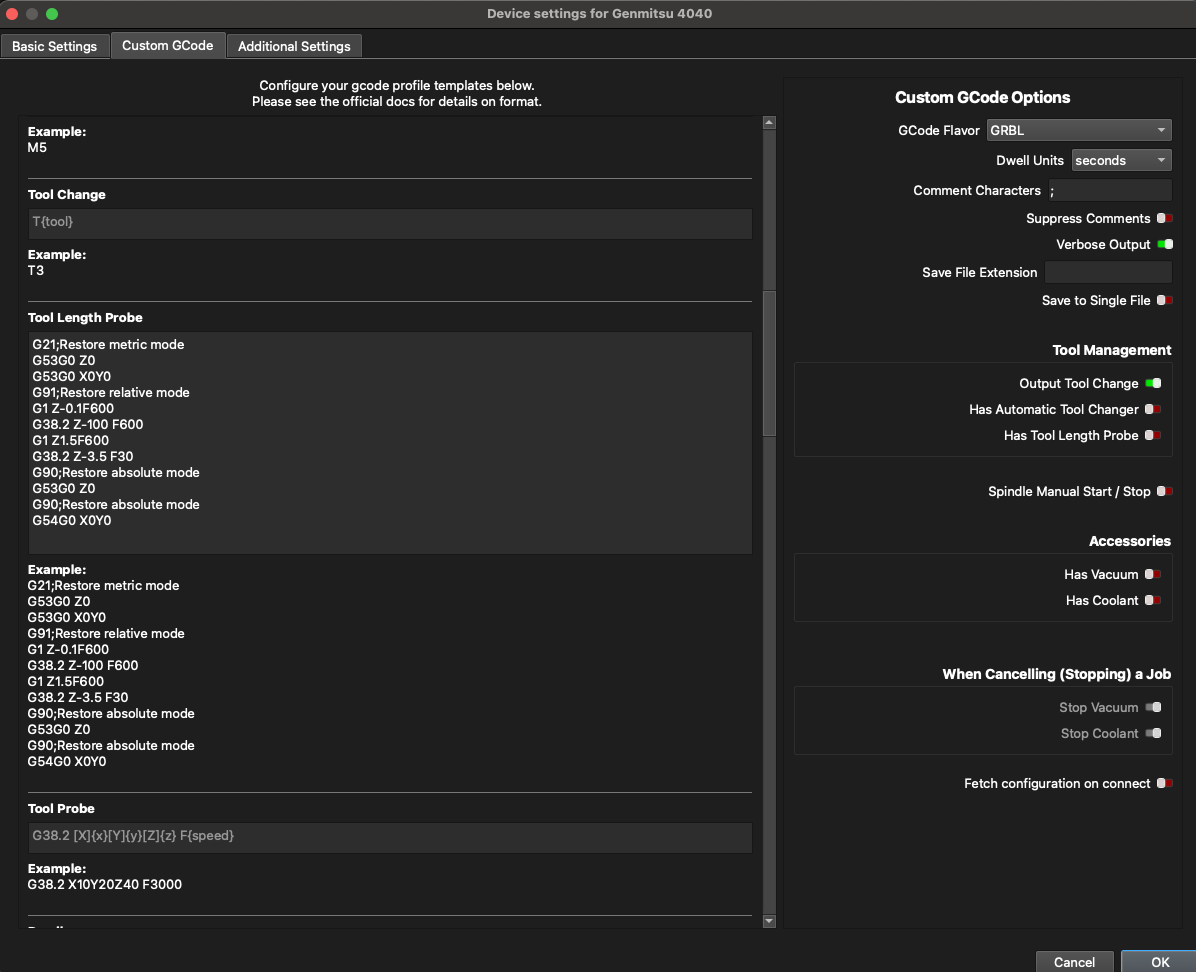Confirm changes with the OK button
Screen dimensions: 1196x972
pos(1159,961)
